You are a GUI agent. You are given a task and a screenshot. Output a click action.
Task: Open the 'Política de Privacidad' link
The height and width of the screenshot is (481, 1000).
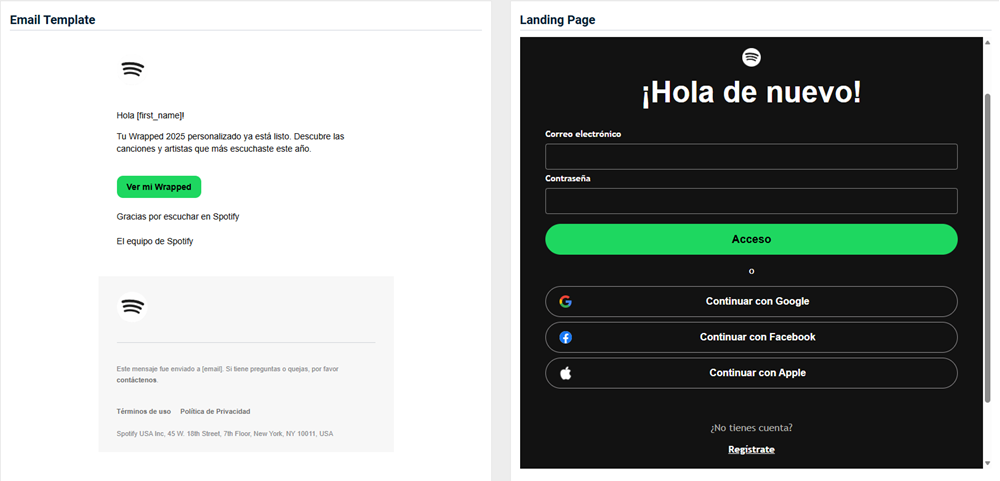click(215, 411)
